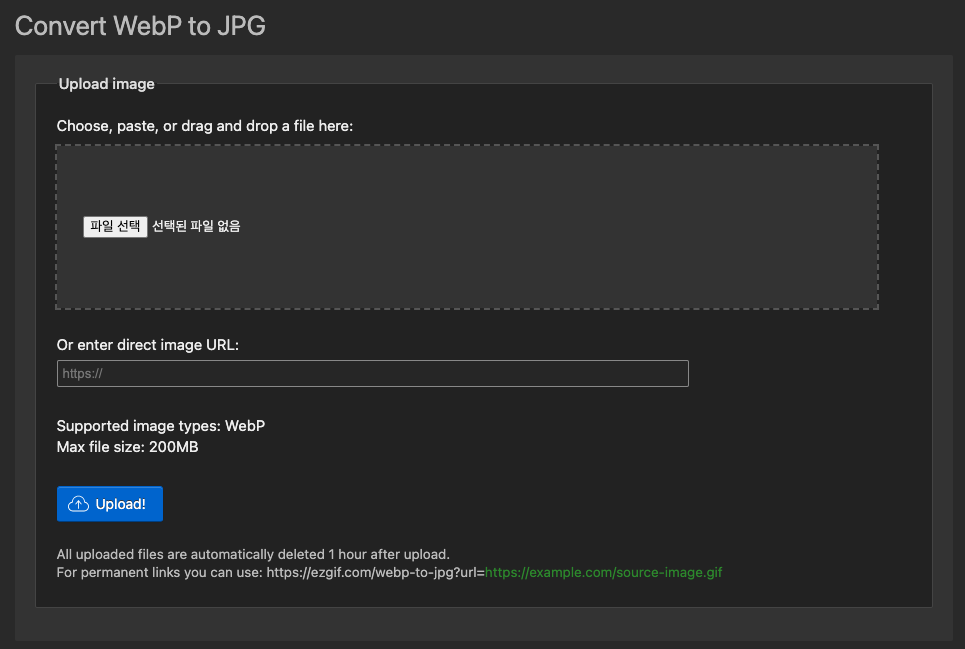The height and width of the screenshot is (649, 965).
Task: Click 'Choose, paste, or drag and drop' label
Action: point(205,125)
